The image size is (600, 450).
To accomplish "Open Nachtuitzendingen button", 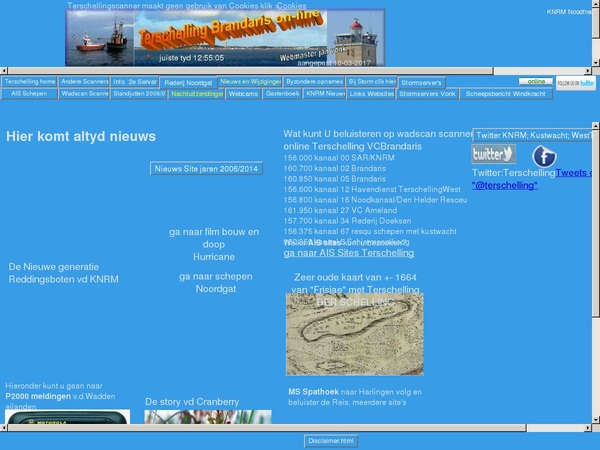I will [x=197, y=94].
